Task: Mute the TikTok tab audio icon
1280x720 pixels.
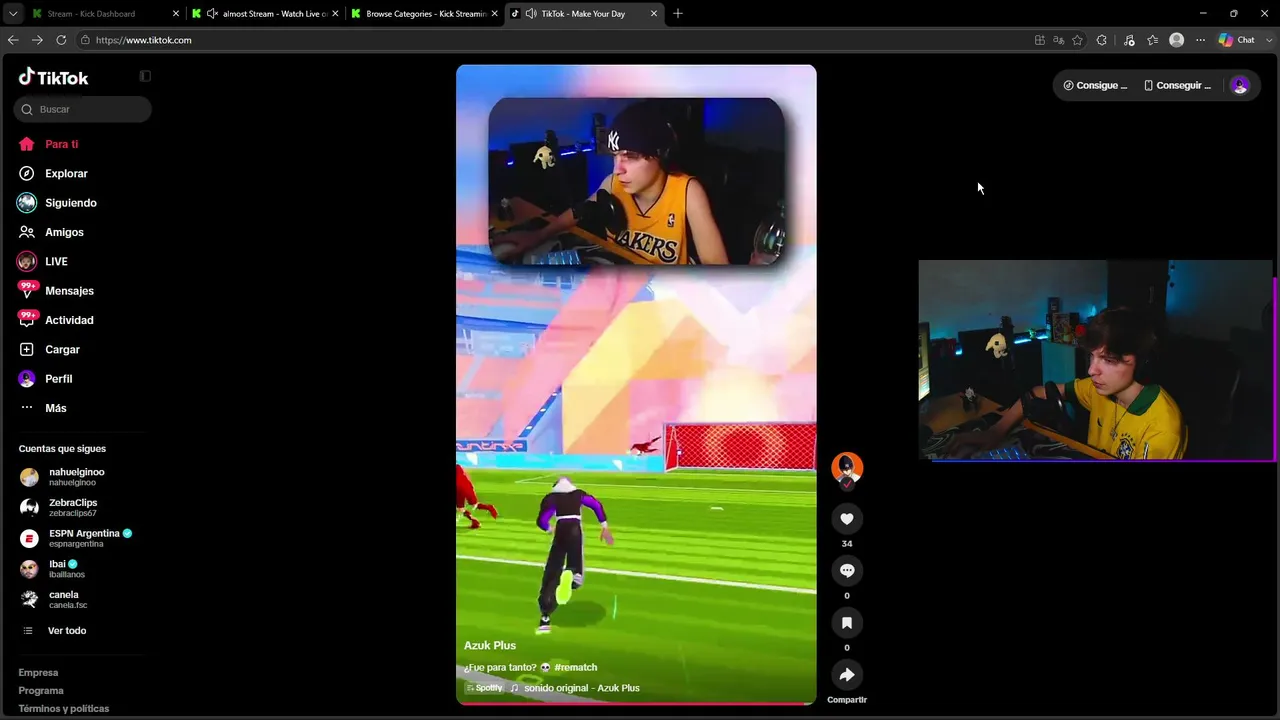Action: [530, 14]
